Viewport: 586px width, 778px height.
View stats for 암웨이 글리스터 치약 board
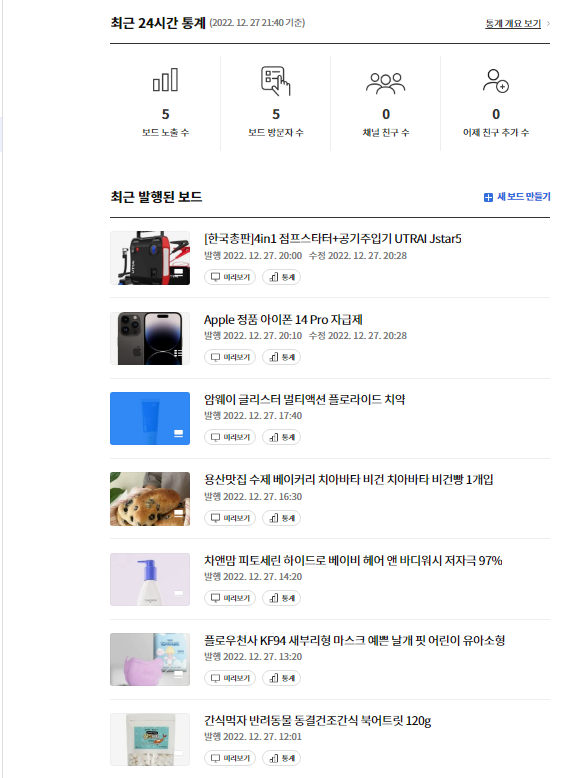[281, 437]
